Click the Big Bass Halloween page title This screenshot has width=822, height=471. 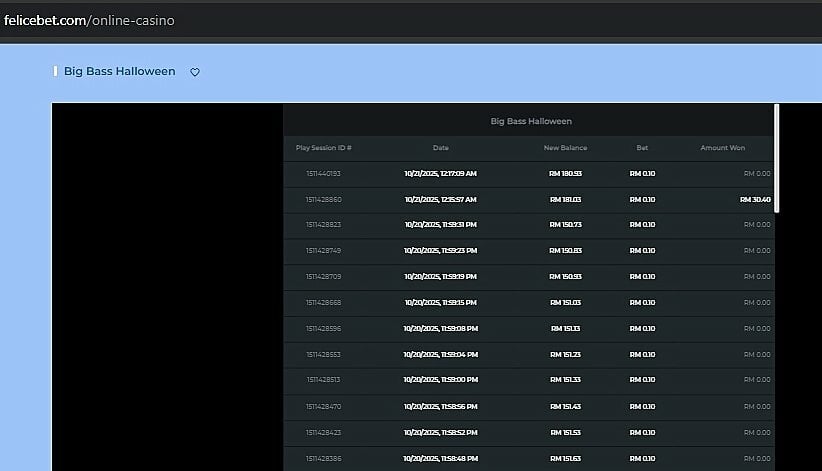[119, 72]
